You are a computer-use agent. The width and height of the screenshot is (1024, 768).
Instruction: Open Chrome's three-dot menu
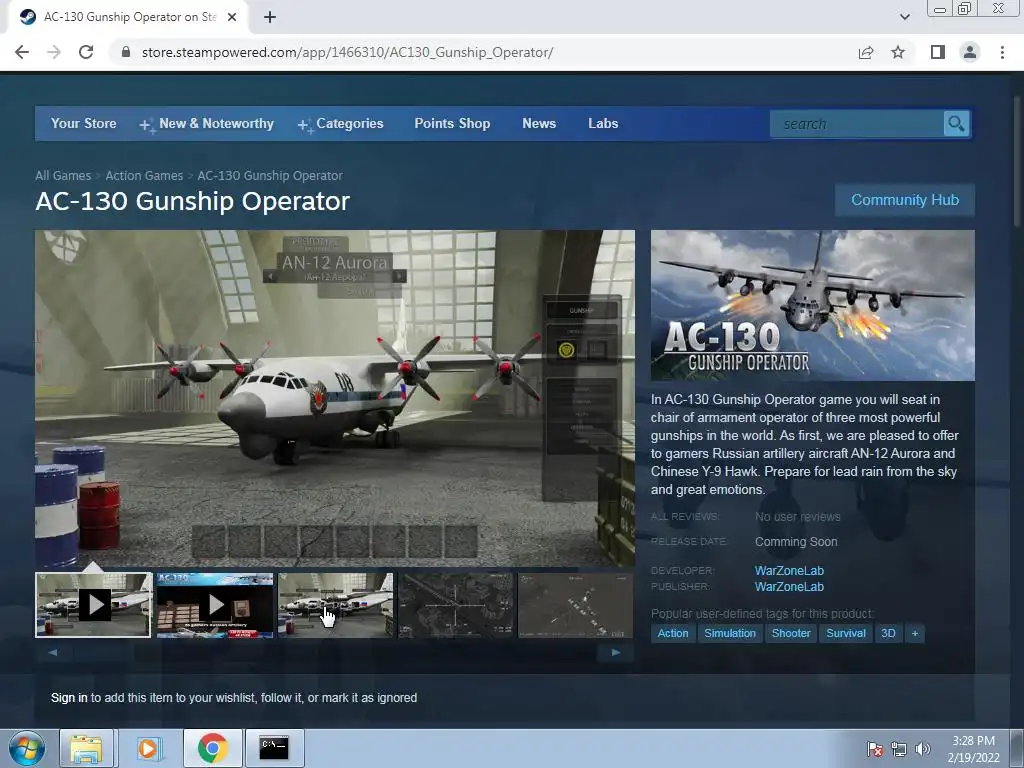pyautogui.click(x=1002, y=52)
